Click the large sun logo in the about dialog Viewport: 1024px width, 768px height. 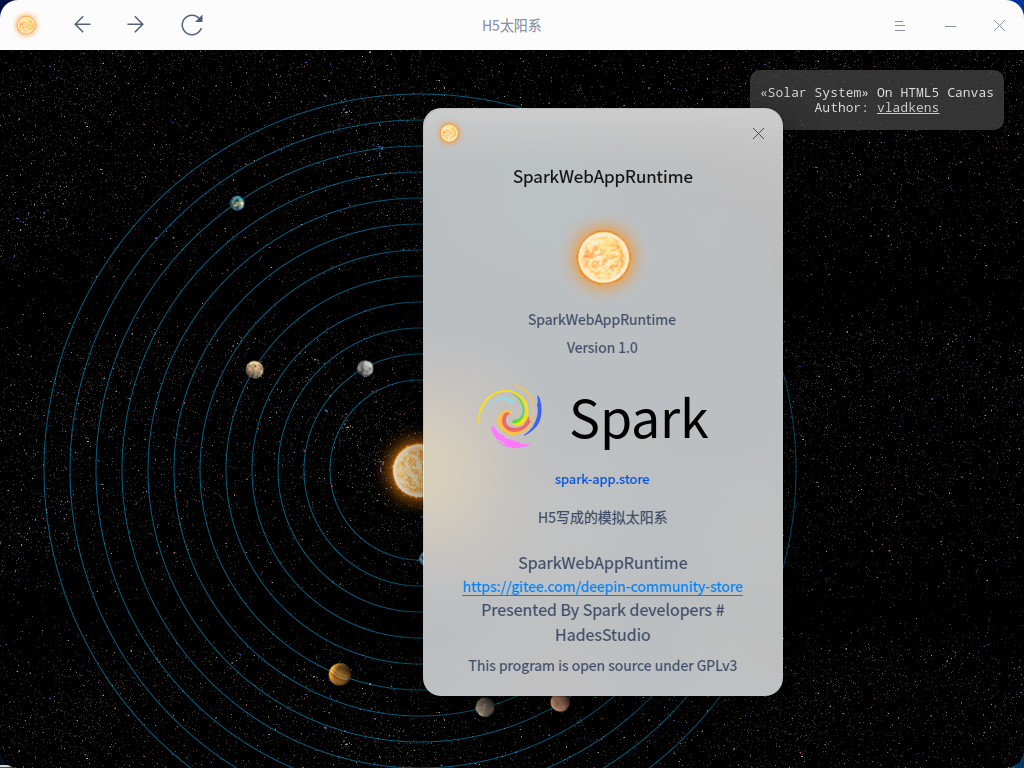(603, 257)
